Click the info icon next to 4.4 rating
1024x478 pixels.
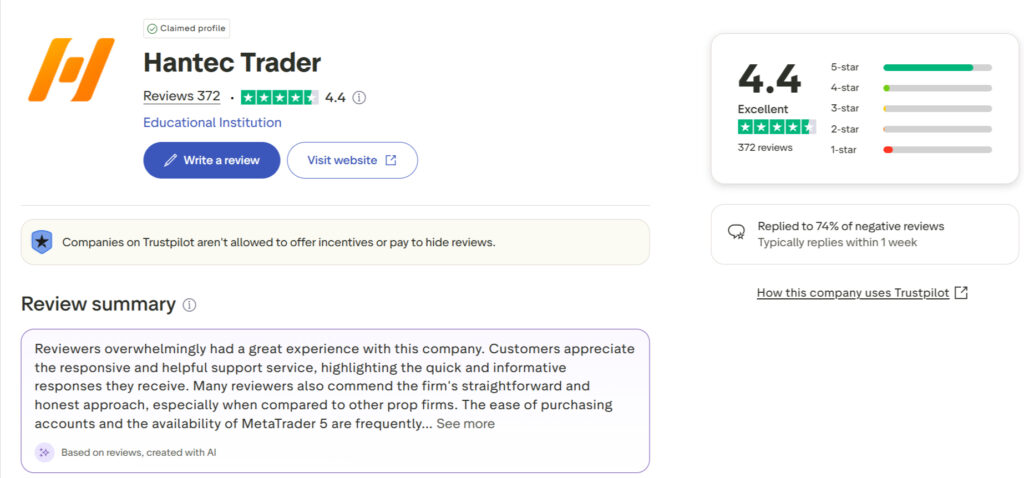(360, 97)
